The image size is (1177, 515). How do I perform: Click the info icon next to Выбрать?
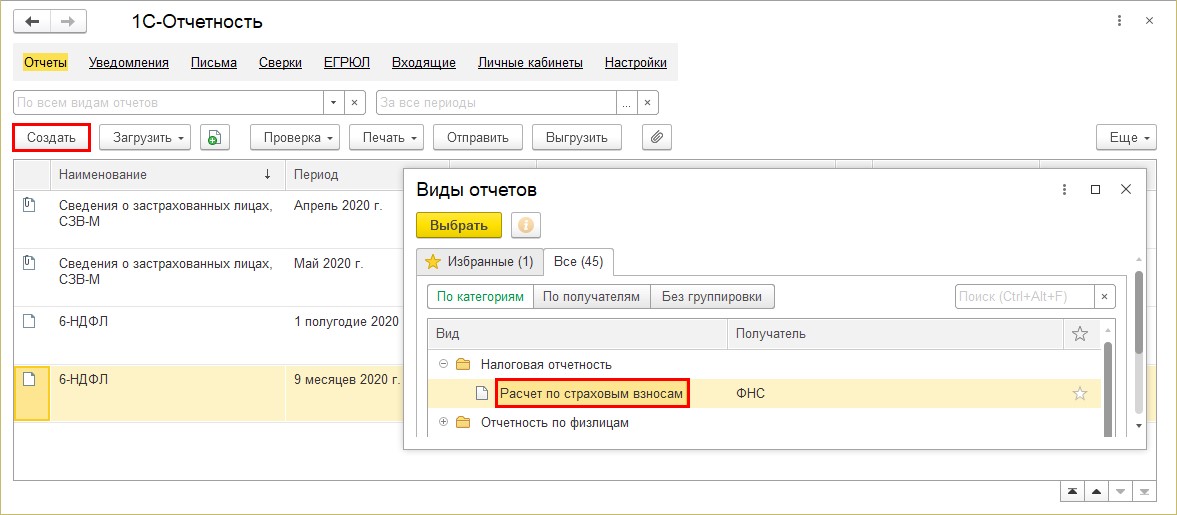point(525,225)
